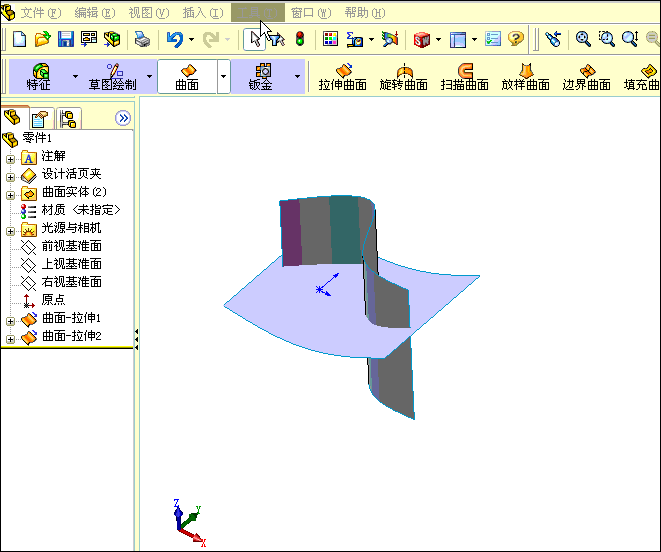Click the red SW cube icon
Screen dimensions: 661x552
(422, 40)
